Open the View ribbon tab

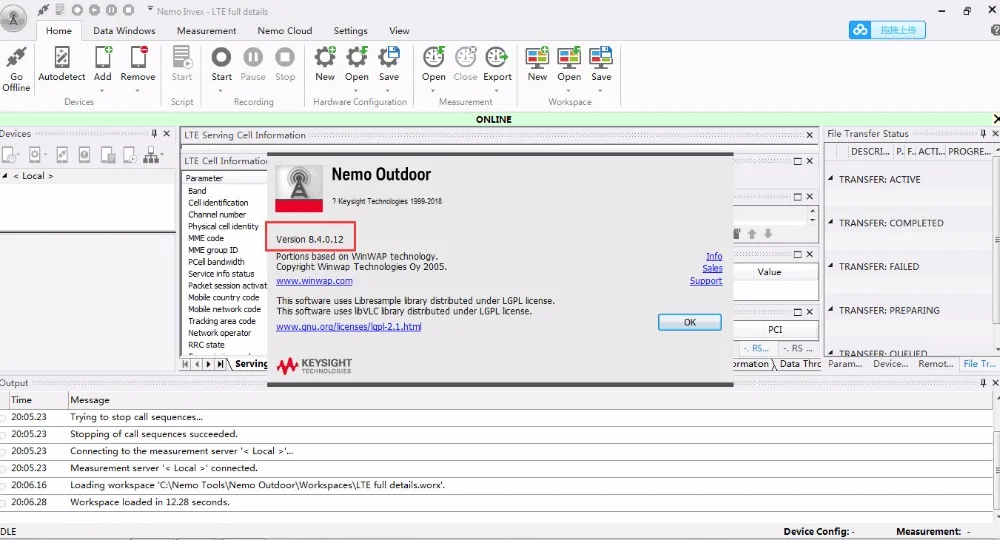399,31
